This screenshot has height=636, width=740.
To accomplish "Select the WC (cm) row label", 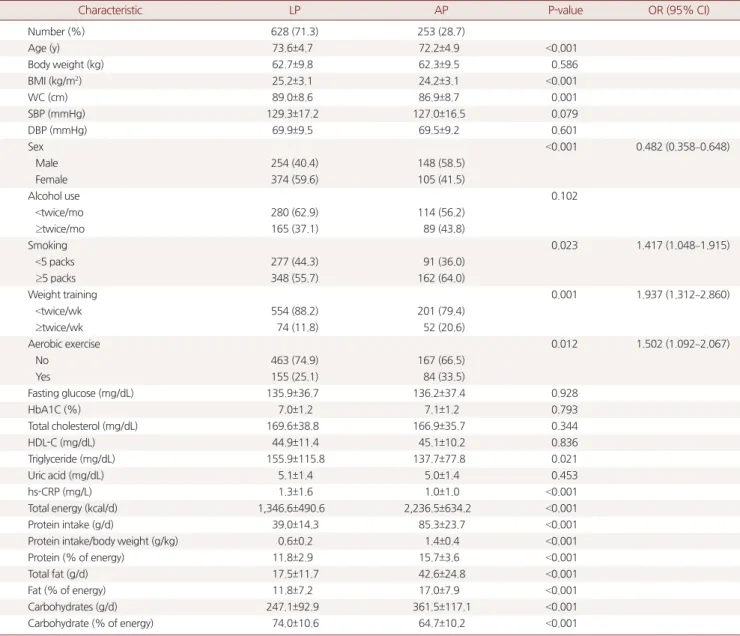I will [48, 98].
